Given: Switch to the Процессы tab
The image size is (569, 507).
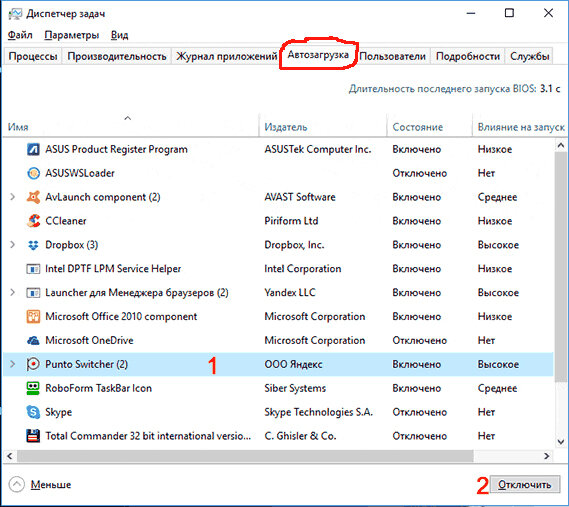Looking at the screenshot, I should point(33,56).
